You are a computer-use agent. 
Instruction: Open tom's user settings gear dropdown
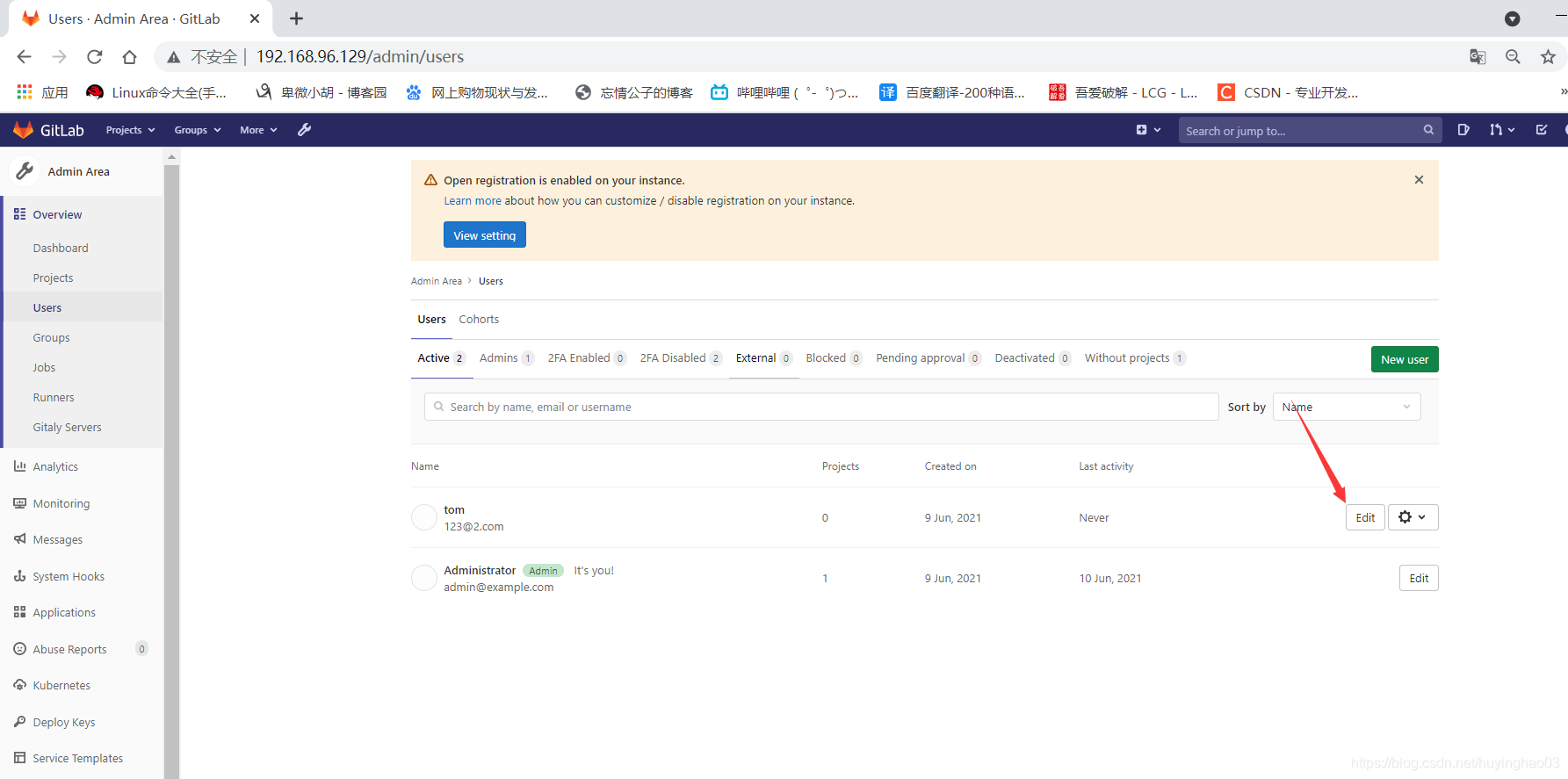pos(1413,517)
